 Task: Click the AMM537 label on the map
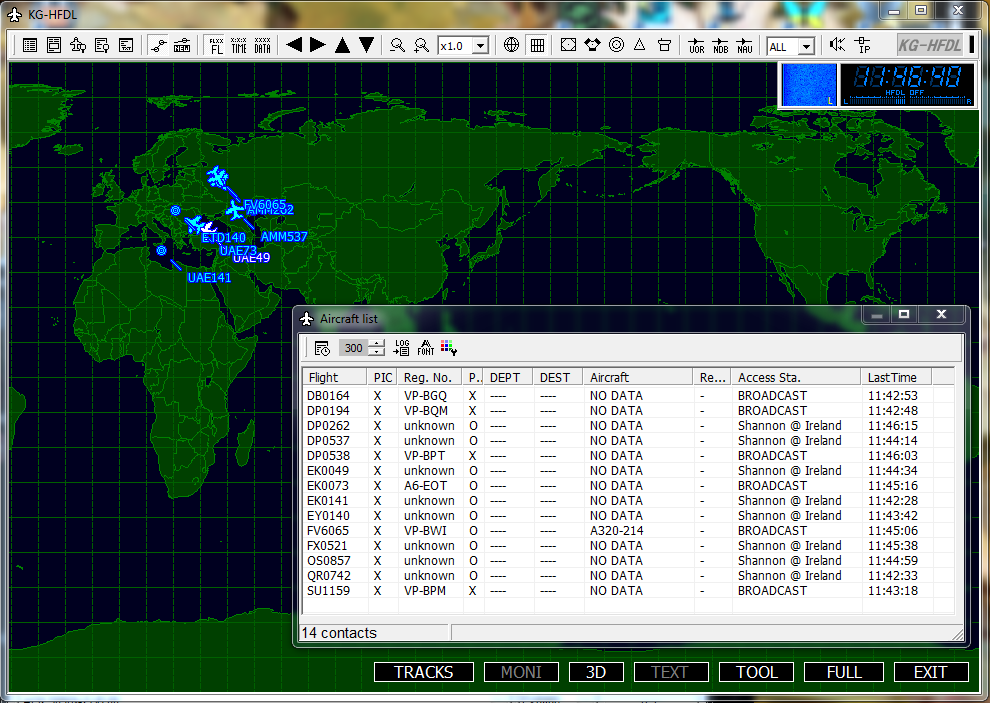[x=284, y=237]
